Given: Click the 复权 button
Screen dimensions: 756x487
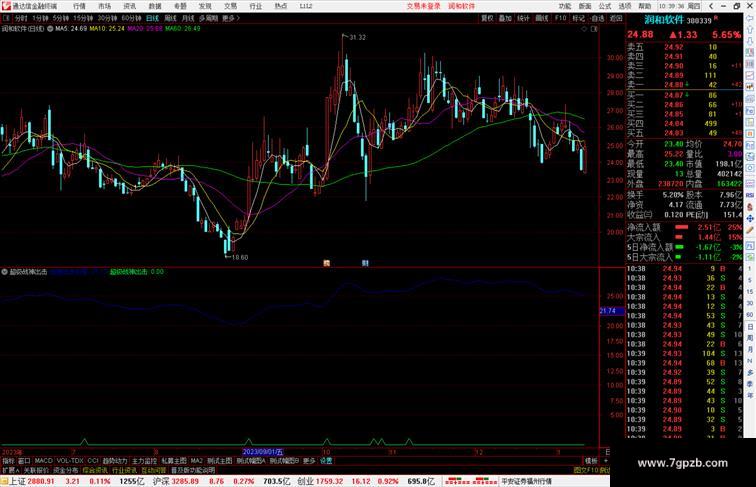Looking at the screenshot, I should click(x=487, y=18).
